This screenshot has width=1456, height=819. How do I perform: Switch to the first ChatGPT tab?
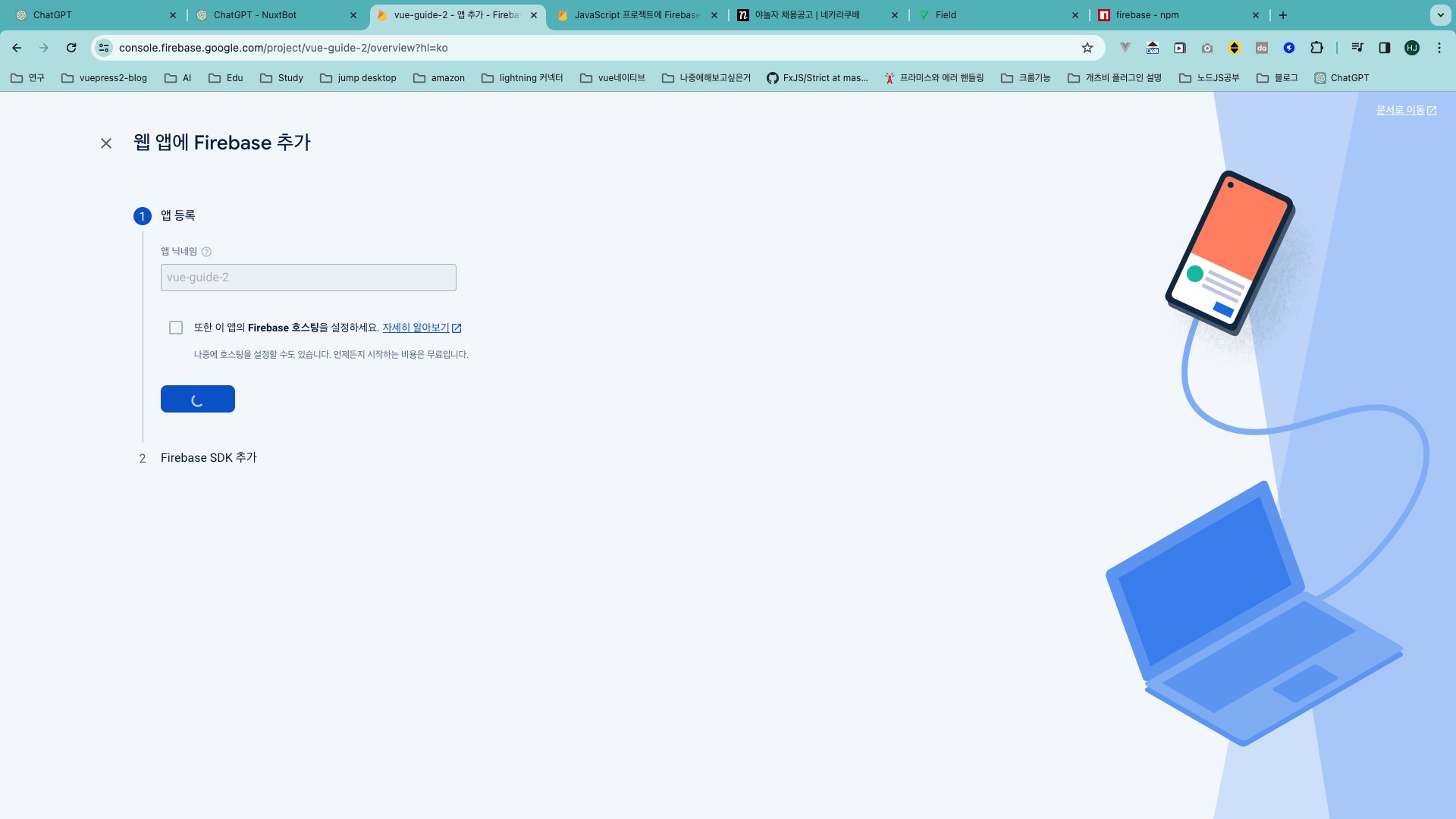click(x=96, y=15)
